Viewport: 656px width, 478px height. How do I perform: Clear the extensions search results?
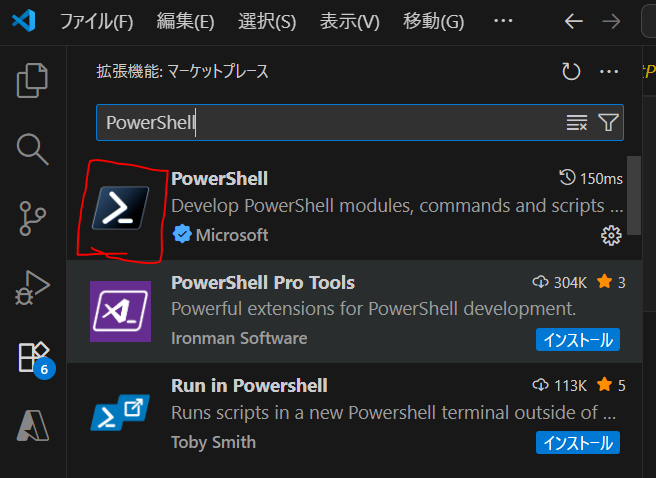[577, 123]
